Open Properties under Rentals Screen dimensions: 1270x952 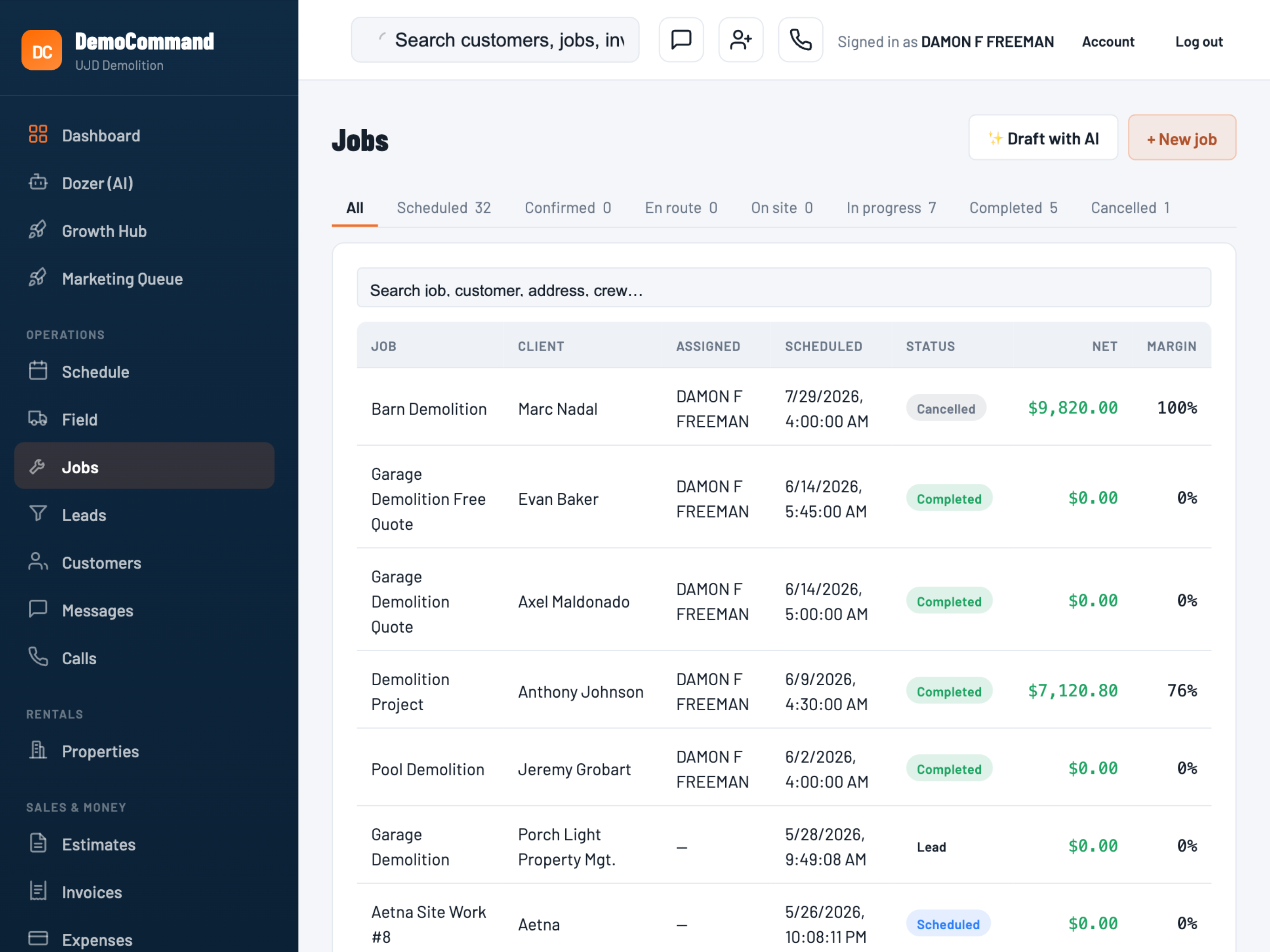[144, 751]
